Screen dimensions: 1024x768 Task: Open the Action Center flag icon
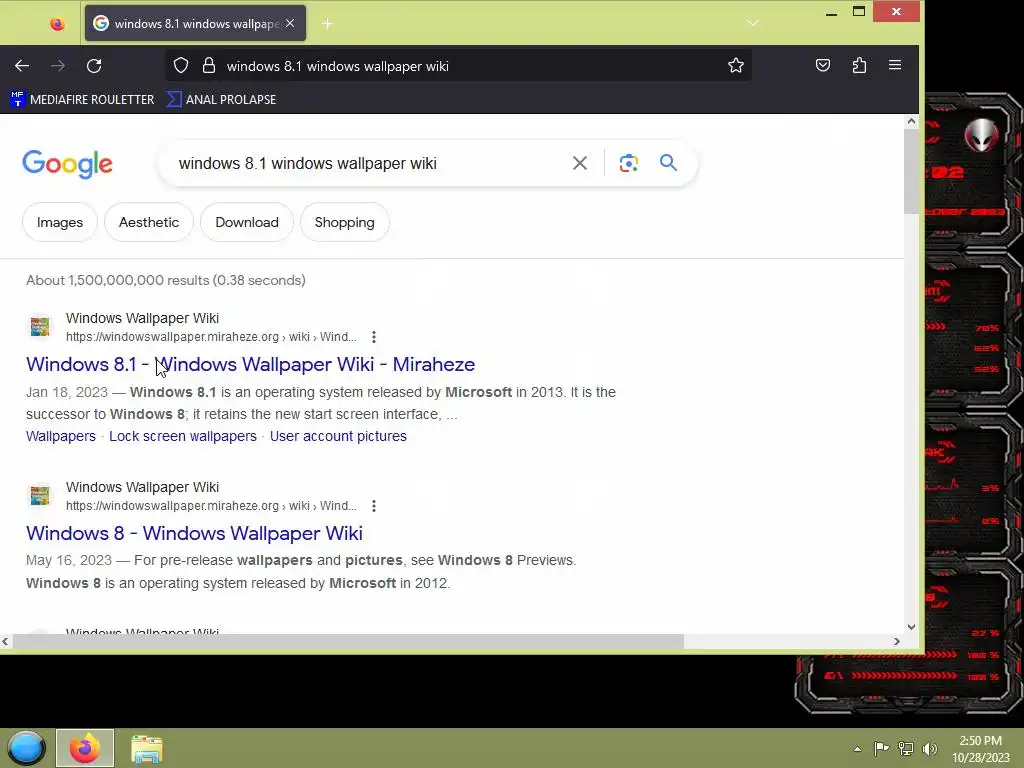coord(881,748)
